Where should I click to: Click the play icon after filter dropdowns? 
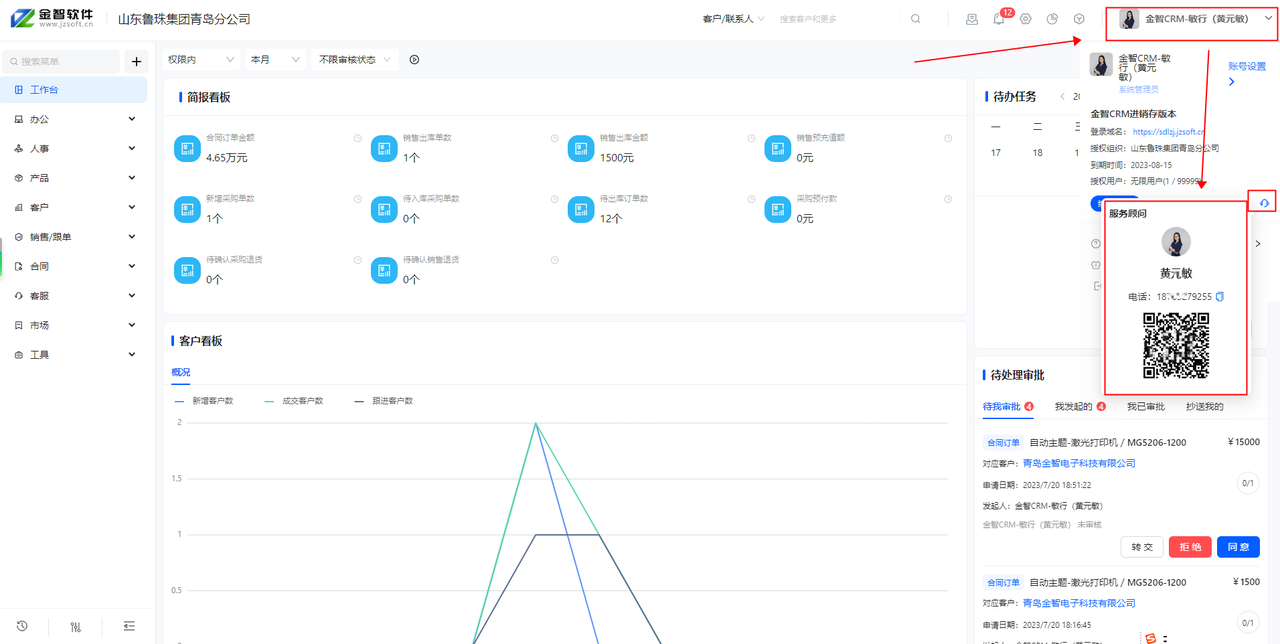(414, 60)
